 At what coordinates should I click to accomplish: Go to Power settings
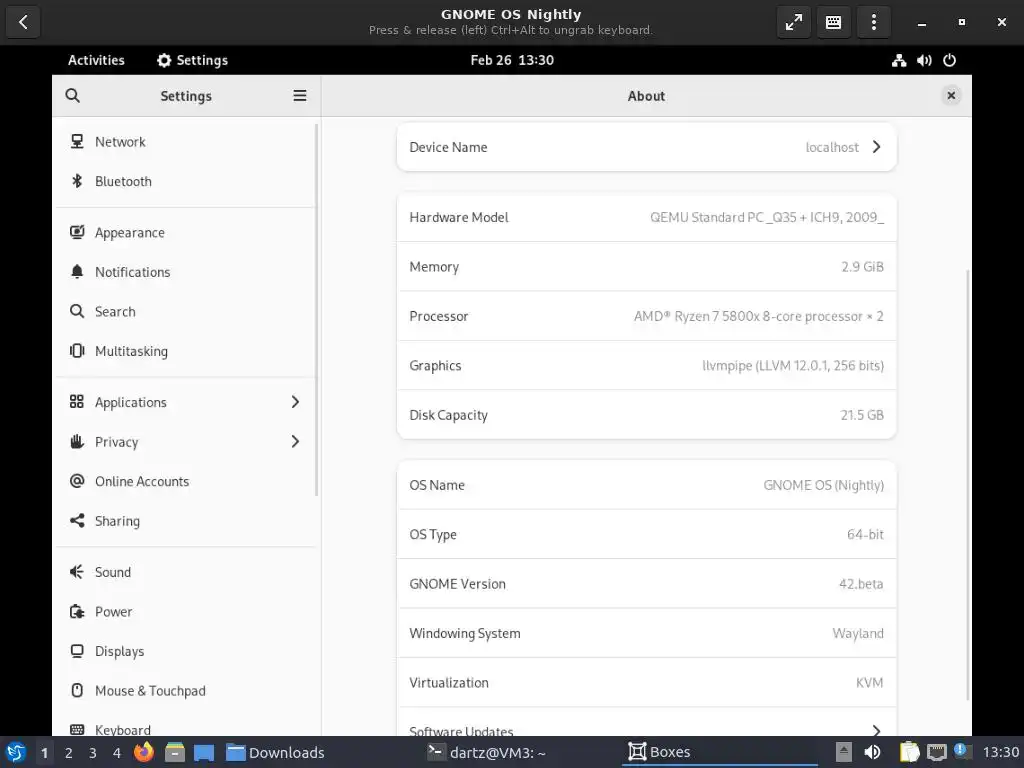[185, 612]
